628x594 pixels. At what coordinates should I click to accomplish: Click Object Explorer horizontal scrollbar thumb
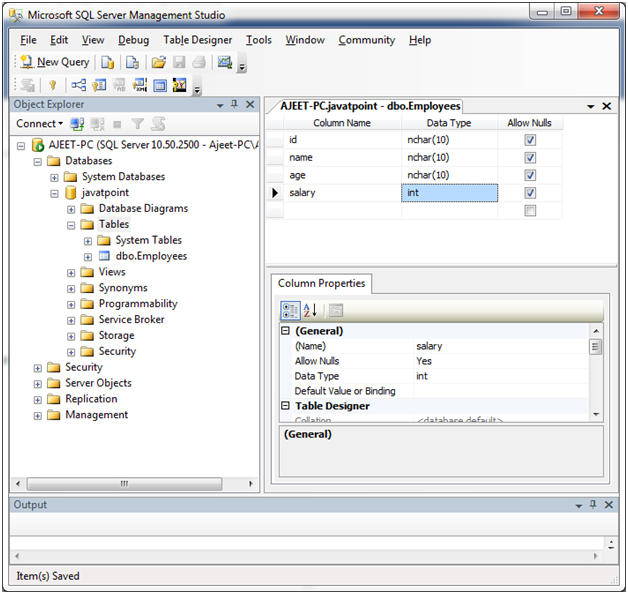(x=125, y=483)
